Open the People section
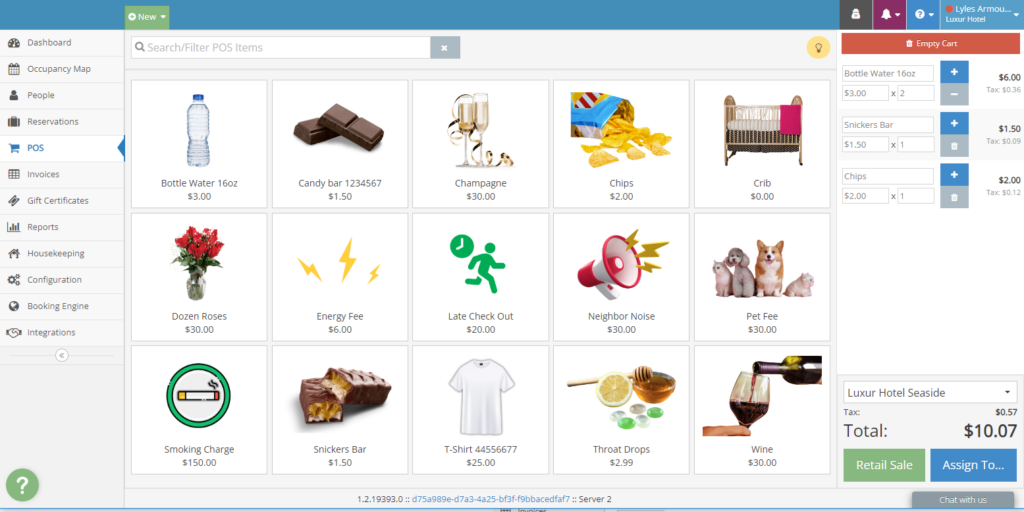 [62, 95]
